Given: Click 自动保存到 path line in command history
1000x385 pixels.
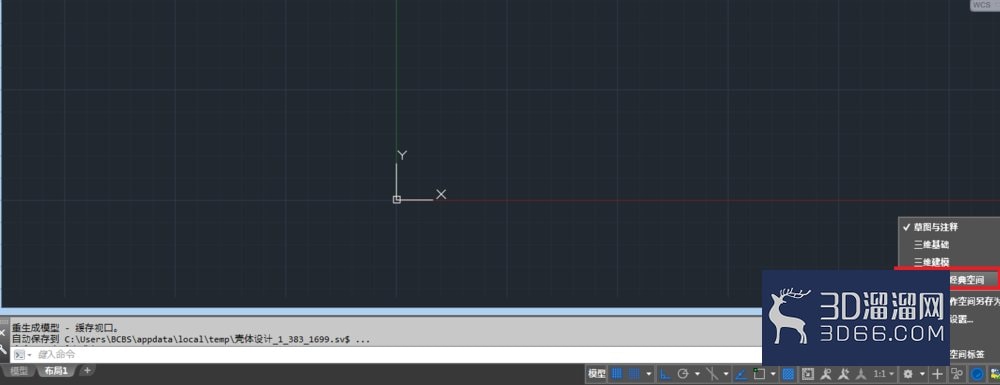Looking at the screenshot, I should point(190,339).
